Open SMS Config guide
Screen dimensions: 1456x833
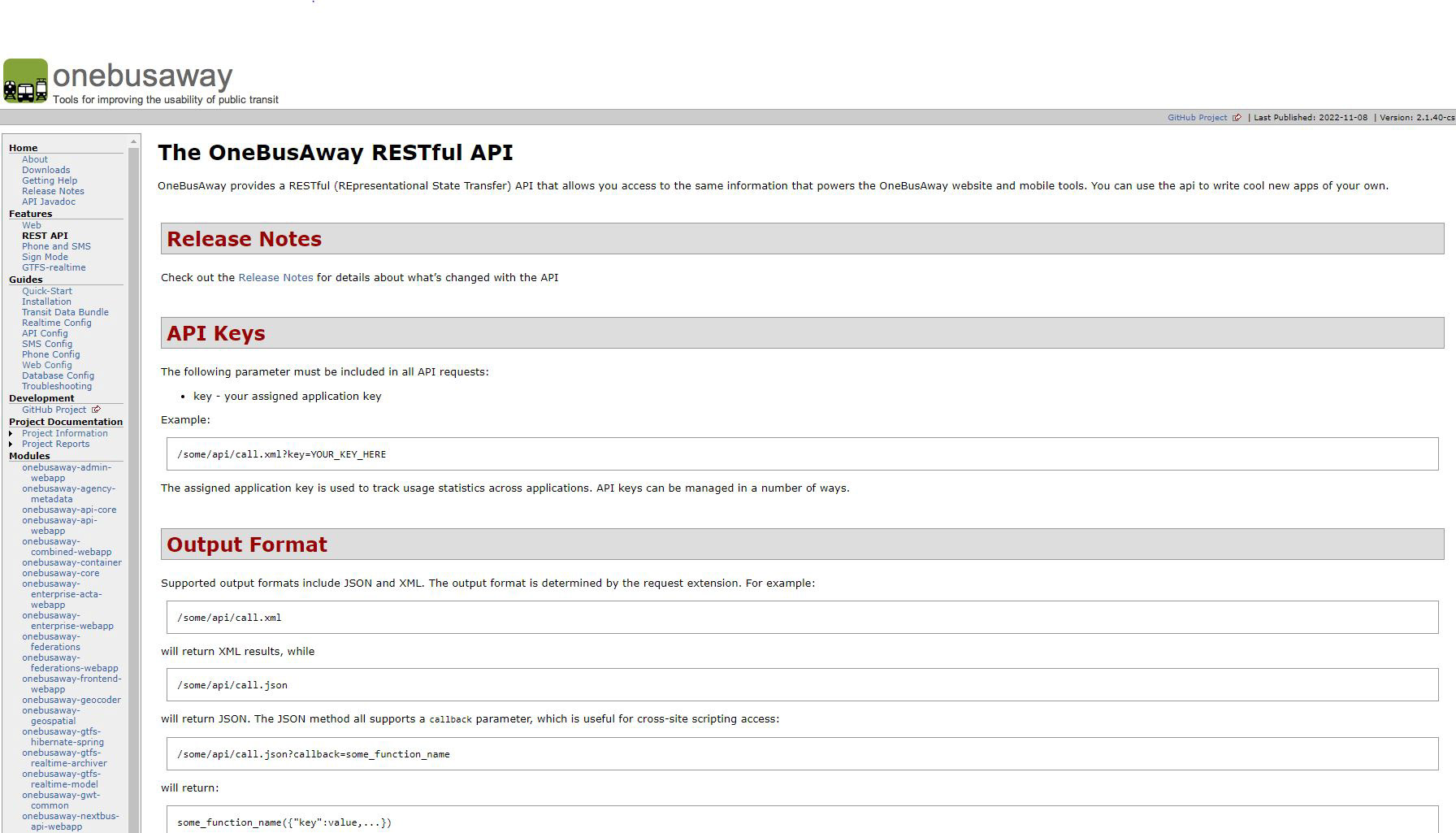point(47,344)
